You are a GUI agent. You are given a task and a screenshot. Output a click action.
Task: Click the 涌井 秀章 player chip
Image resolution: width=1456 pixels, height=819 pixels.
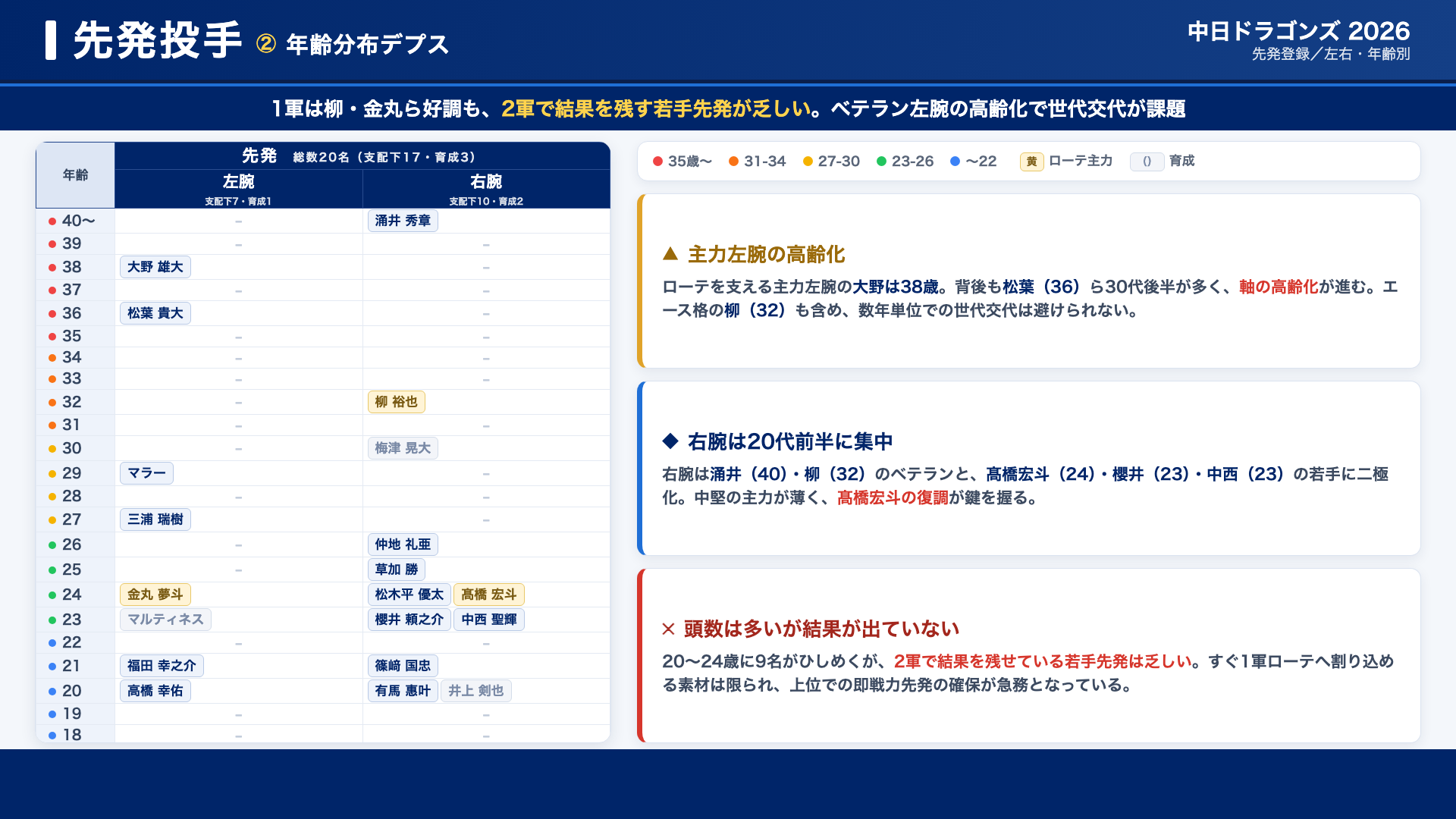pyautogui.click(x=403, y=221)
